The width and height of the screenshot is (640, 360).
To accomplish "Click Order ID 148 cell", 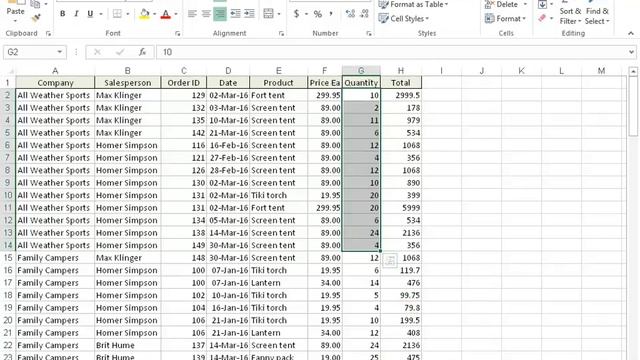I will (x=184, y=258).
